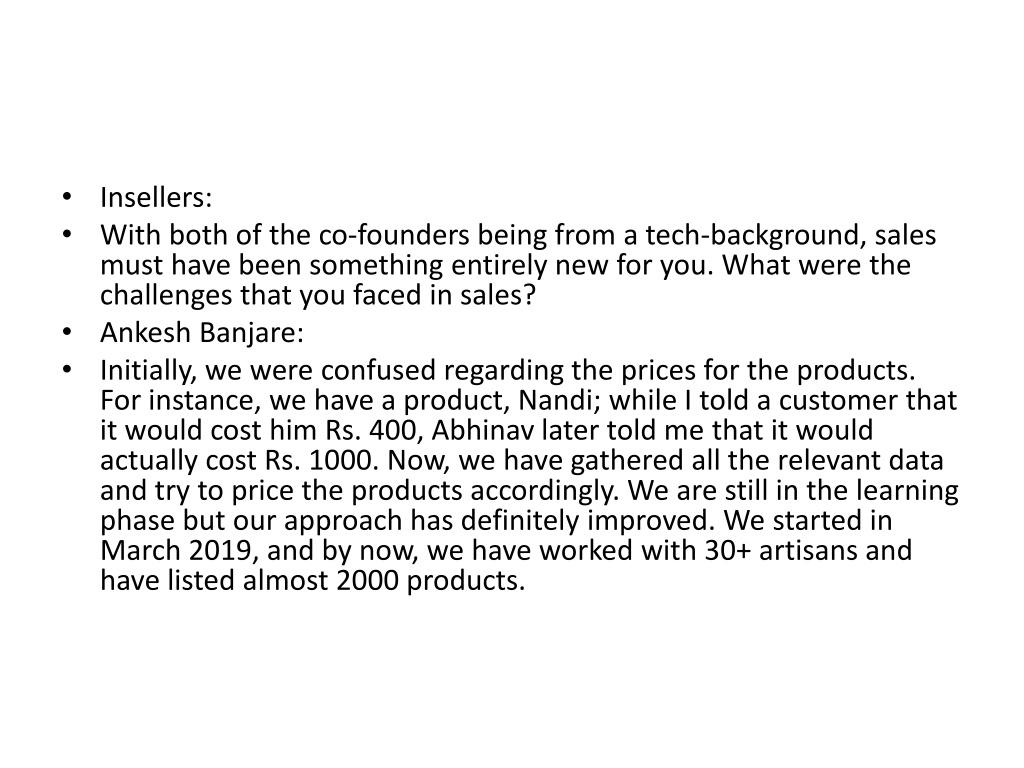Click 'March 2019' in the answer text

tap(176, 551)
